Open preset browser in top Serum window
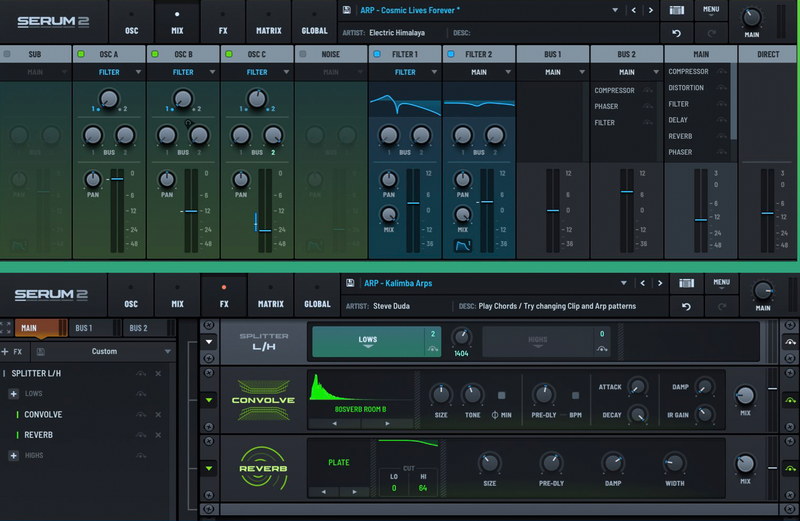The image size is (800, 521). tap(677, 10)
